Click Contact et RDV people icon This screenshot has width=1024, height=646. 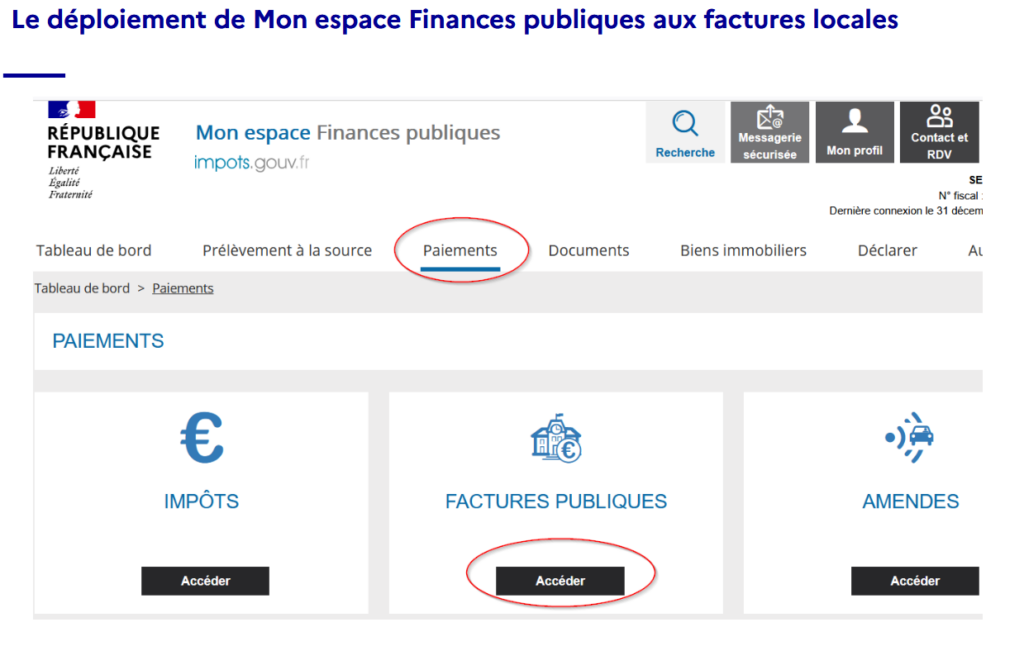tap(939, 117)
